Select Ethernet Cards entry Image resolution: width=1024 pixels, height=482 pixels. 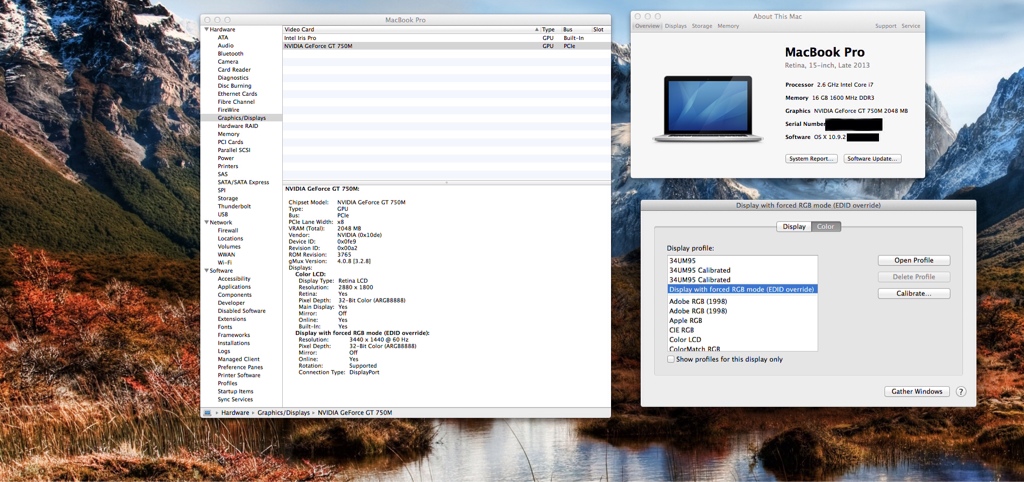pyautogui.click(x=237, y=93)
